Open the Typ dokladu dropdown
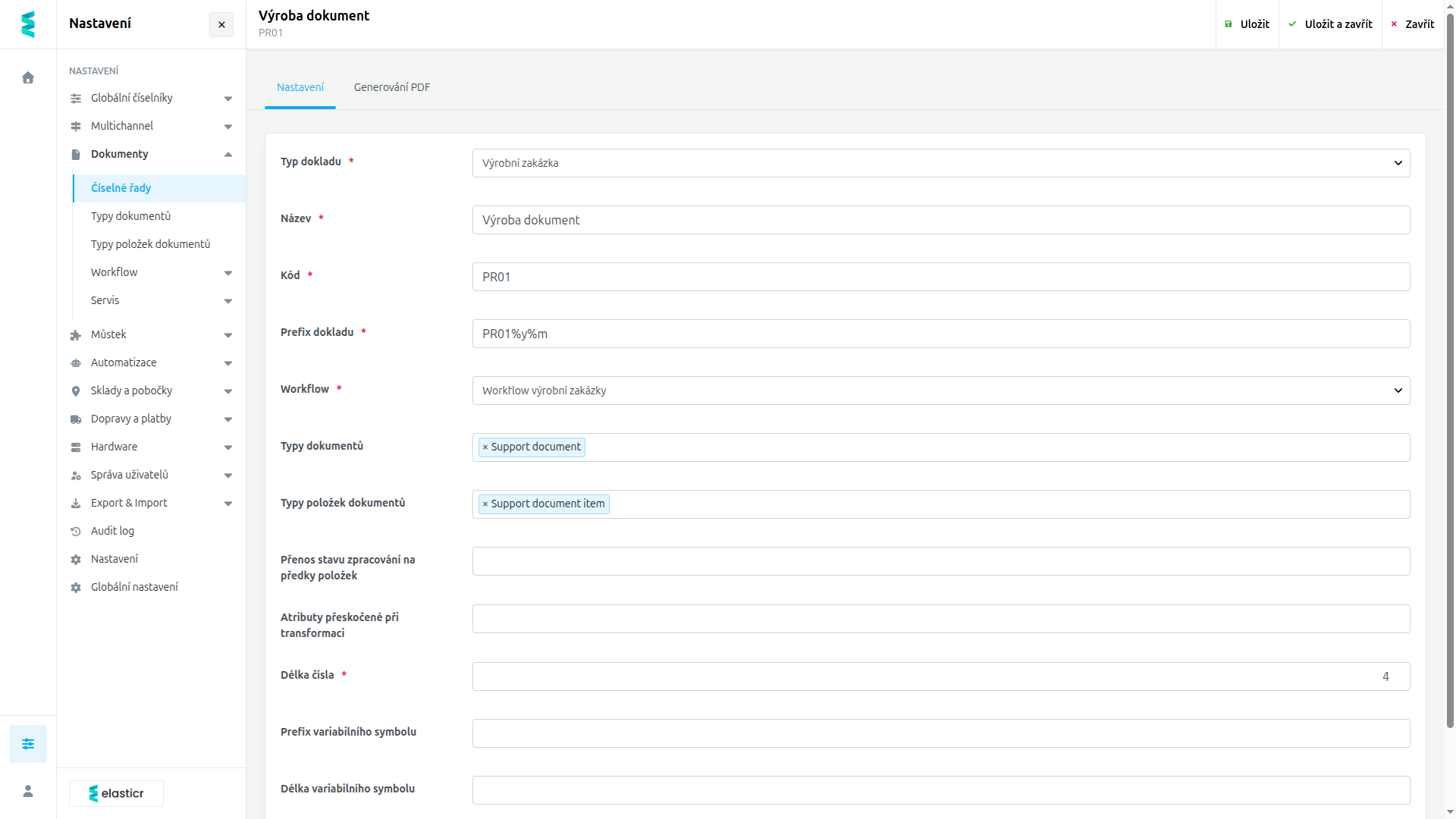The width and height of the screenshot is (1456, 819). [941, 163]
